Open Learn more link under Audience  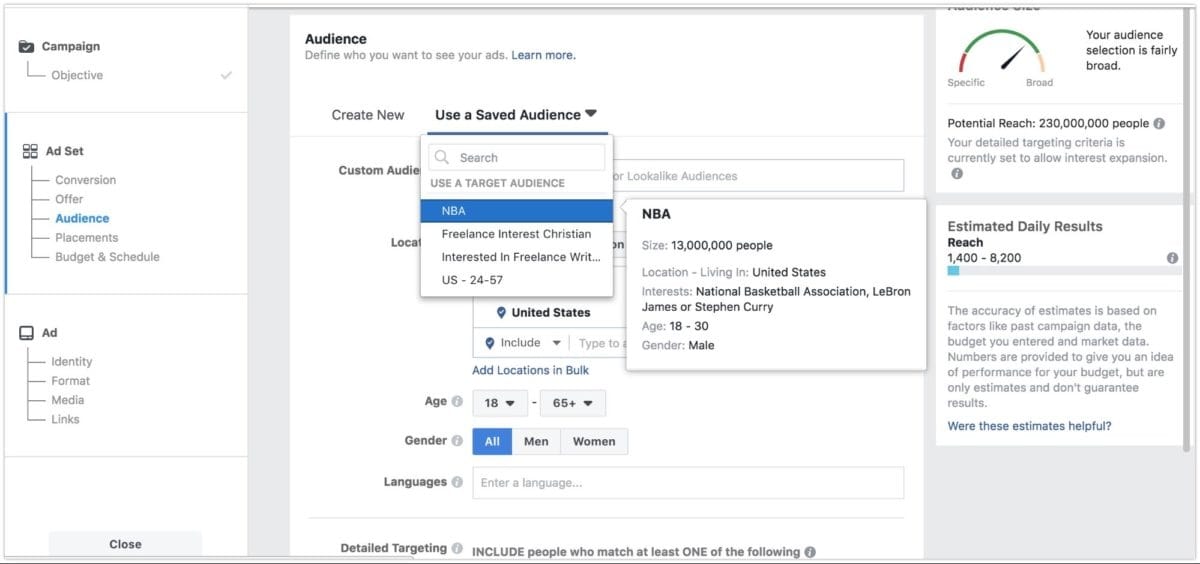(x=543, y=55)
